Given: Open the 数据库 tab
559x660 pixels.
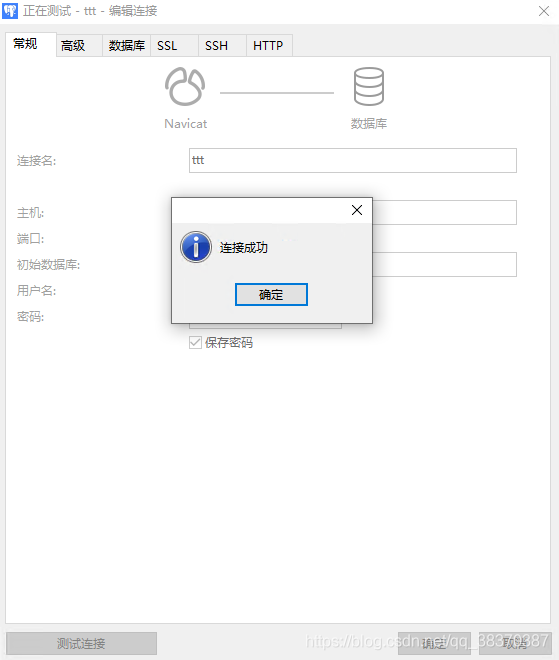Looking at the screenshot, I should (127, 45).
